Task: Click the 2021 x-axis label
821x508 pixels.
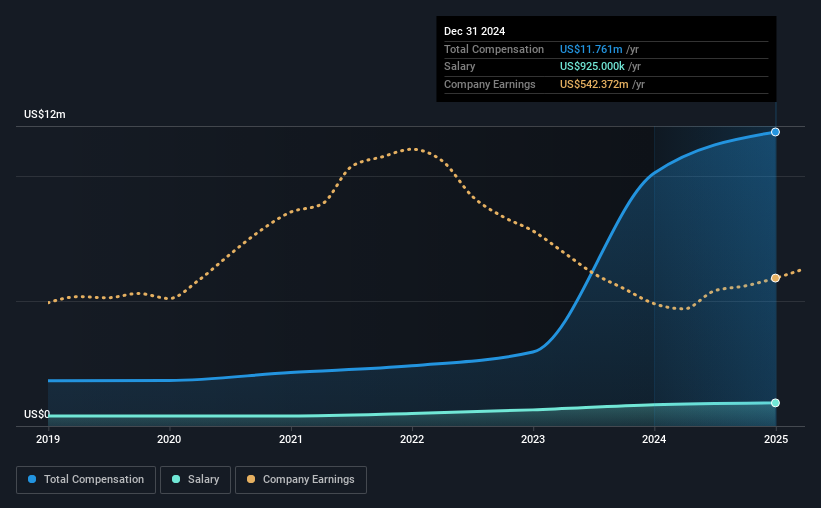Action: [x=291, y=439]
